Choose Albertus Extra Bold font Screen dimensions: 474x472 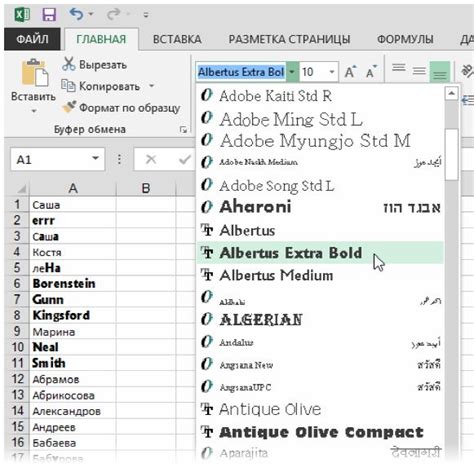click(x=320, y=253)
